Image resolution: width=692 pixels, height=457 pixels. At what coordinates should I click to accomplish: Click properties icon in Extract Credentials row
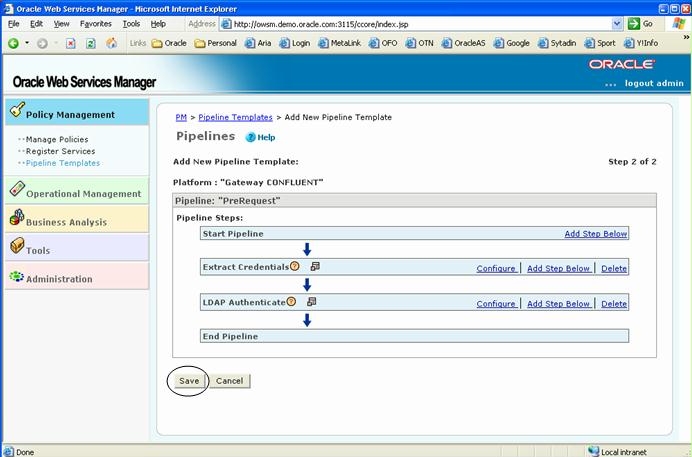314,267
